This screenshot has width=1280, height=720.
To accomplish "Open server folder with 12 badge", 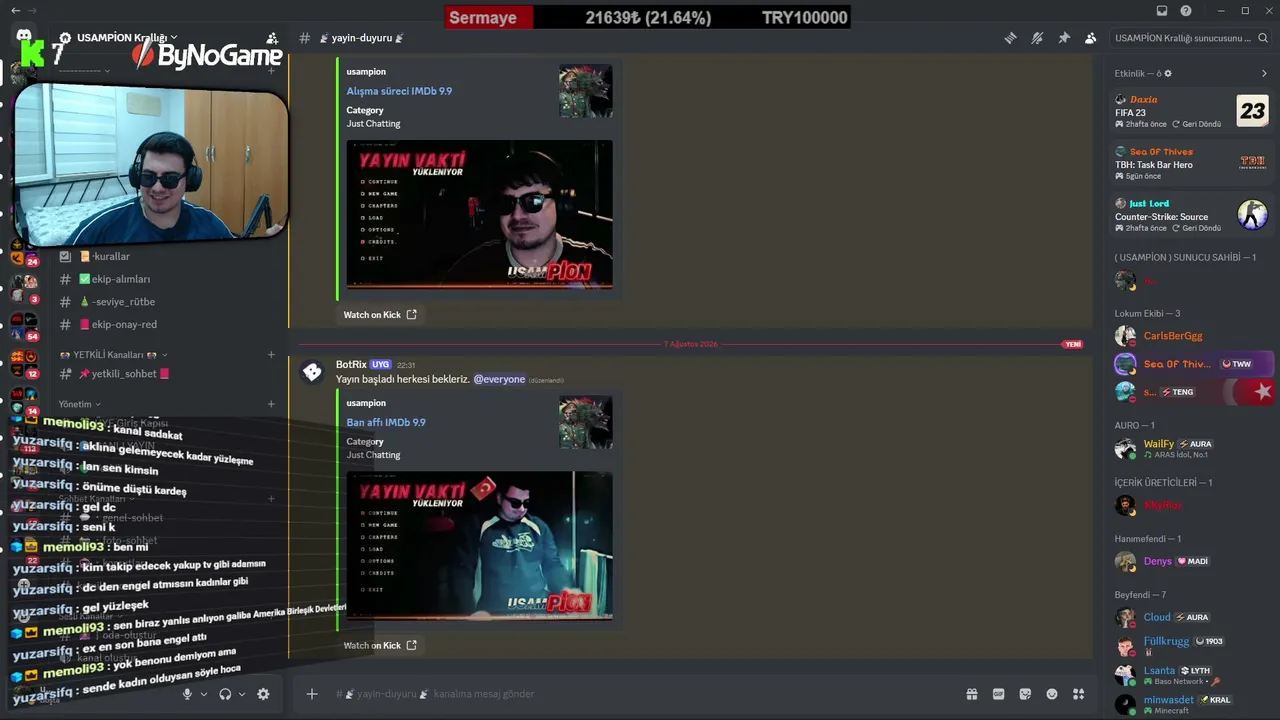I will pos(24,364).
